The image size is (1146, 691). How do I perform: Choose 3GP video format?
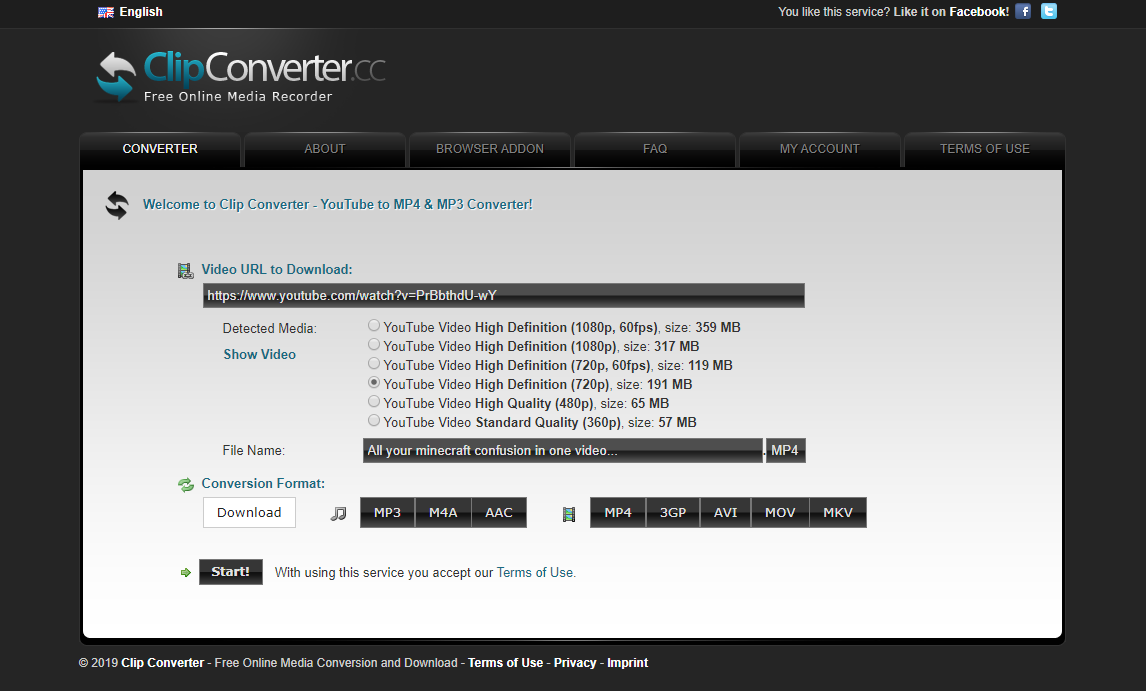(673, 513)
